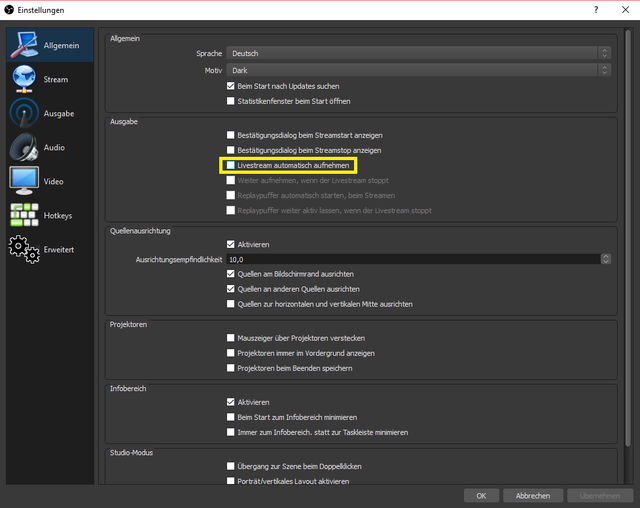This screenshot has width=640, height=508.
Task: Enable 'Übergang zur Szene beim Doppelklicken'
Action: (231, 466)
